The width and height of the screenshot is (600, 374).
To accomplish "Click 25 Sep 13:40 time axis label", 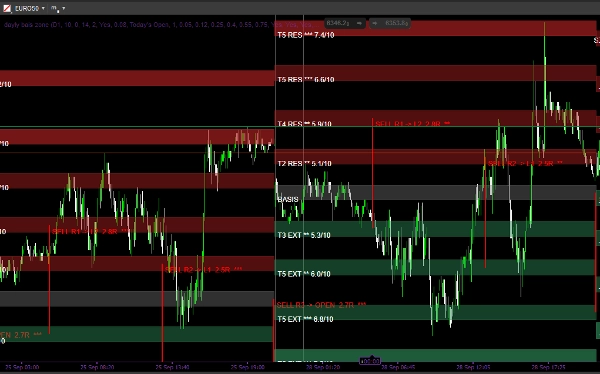I will [x=173, y=367].
